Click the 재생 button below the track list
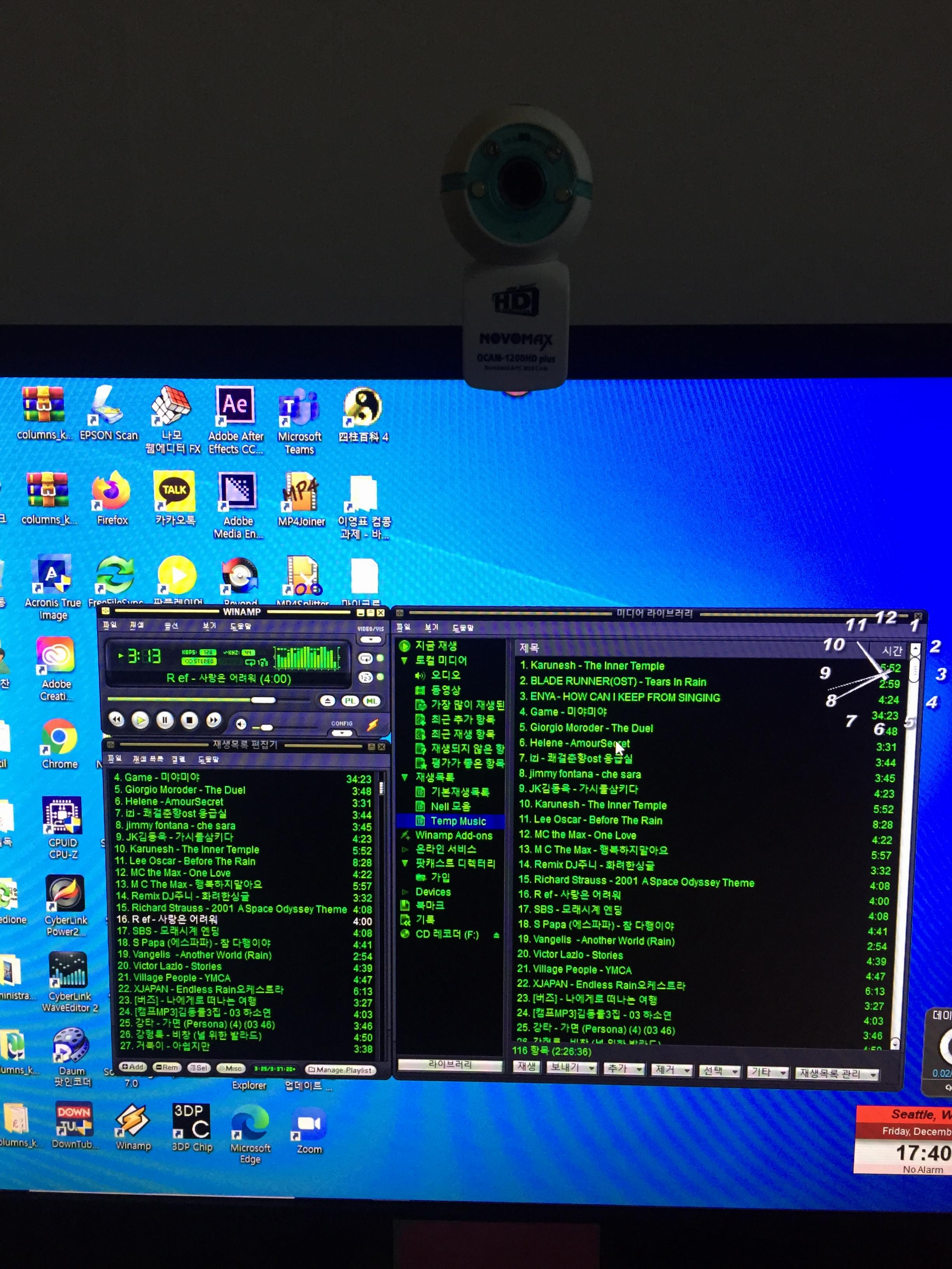The height and width of the screenshot is (1269, 952). coord(527,1066)
